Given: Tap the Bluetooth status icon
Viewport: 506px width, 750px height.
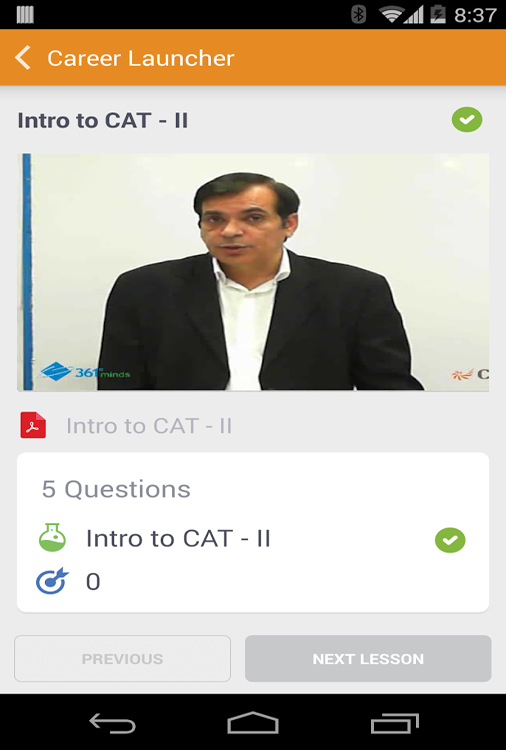Looking at the screenshot, I should (359, 14).
